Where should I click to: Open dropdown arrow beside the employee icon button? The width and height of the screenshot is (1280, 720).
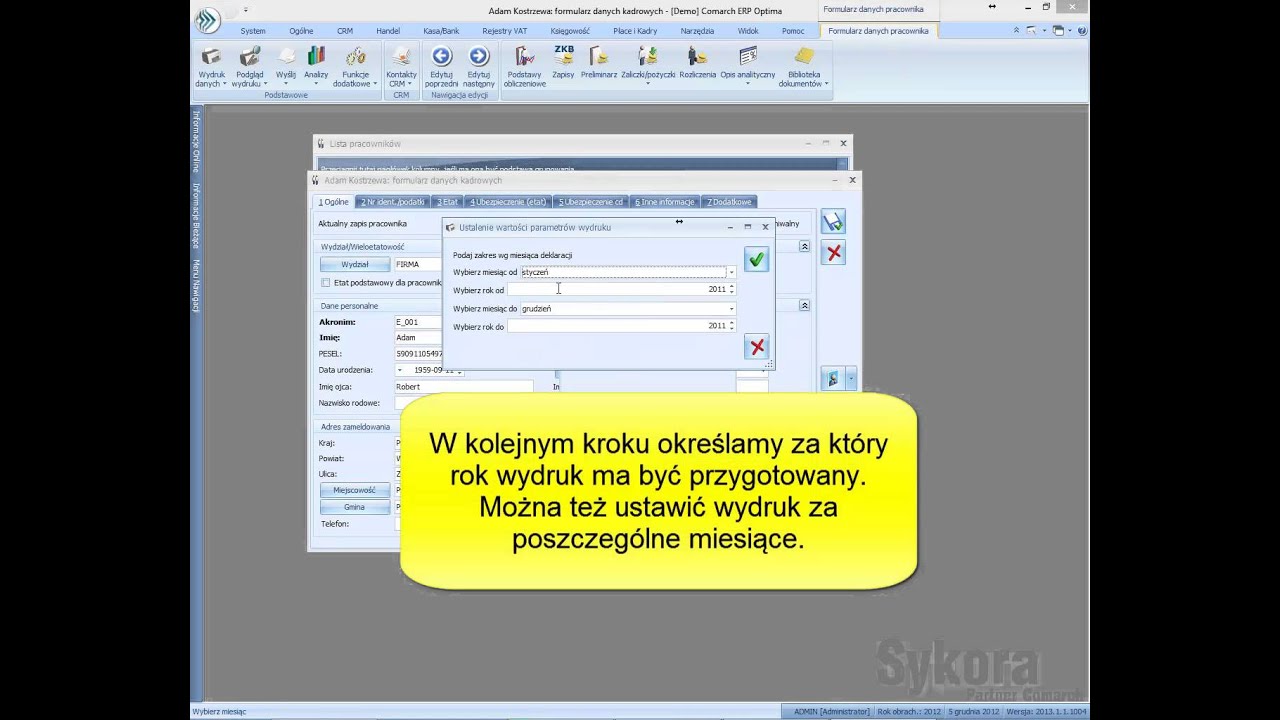[x=851, y=379]
